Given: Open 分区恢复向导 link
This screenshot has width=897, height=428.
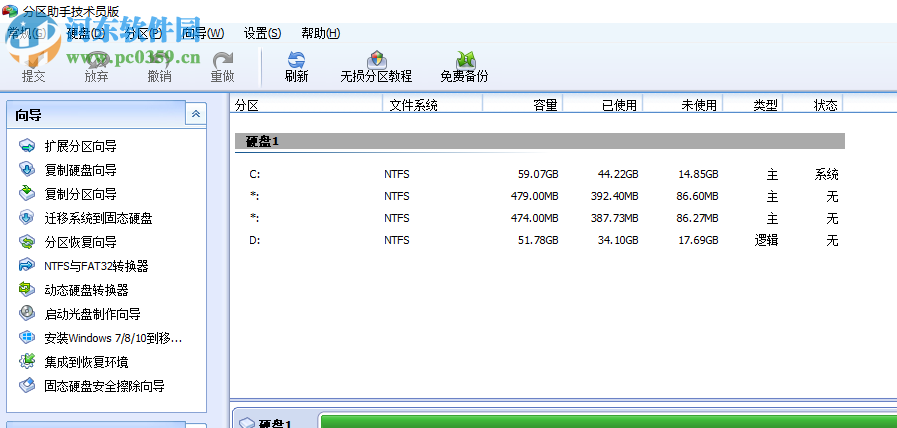Looking at the screenshot, I should click(80, 242).
